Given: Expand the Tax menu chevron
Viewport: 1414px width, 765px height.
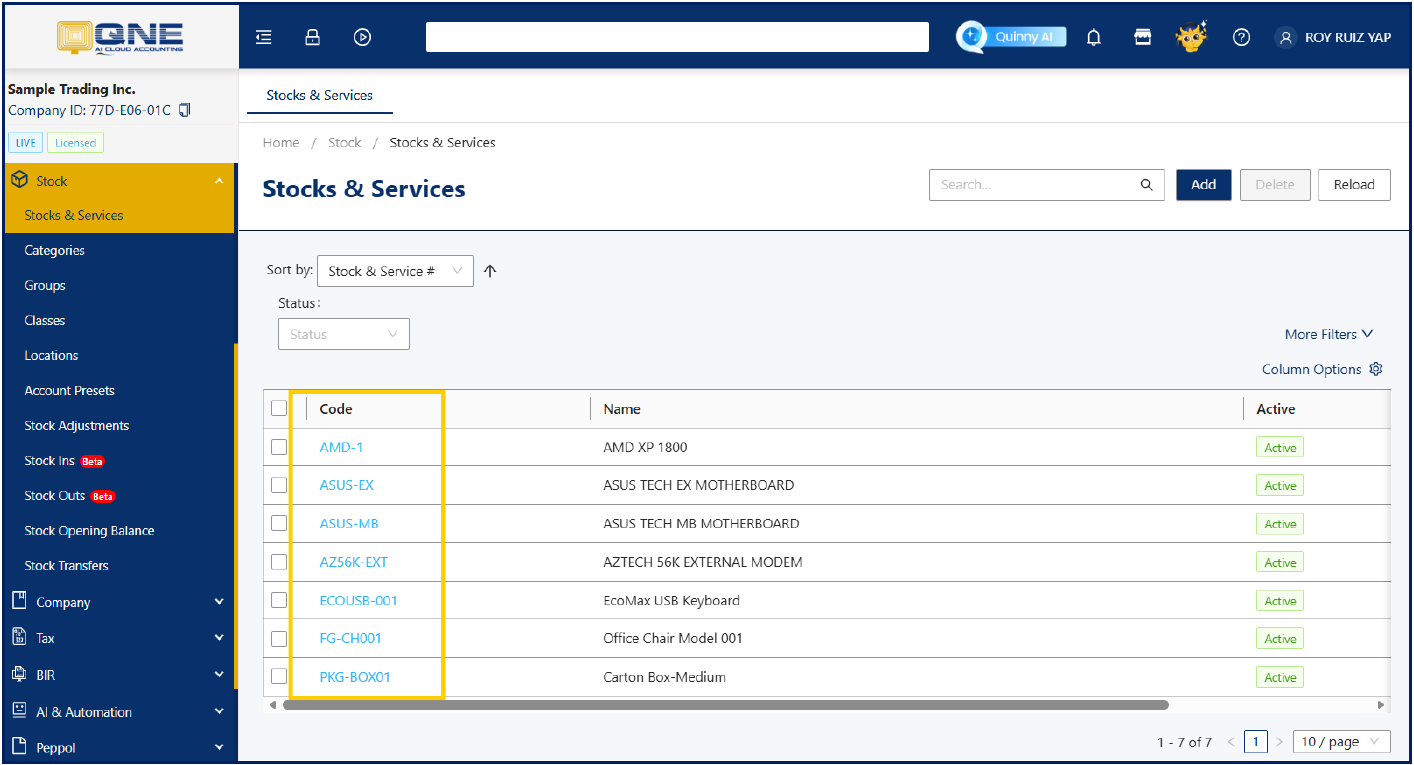Looking at the screenshot, I should pos(219,638).
